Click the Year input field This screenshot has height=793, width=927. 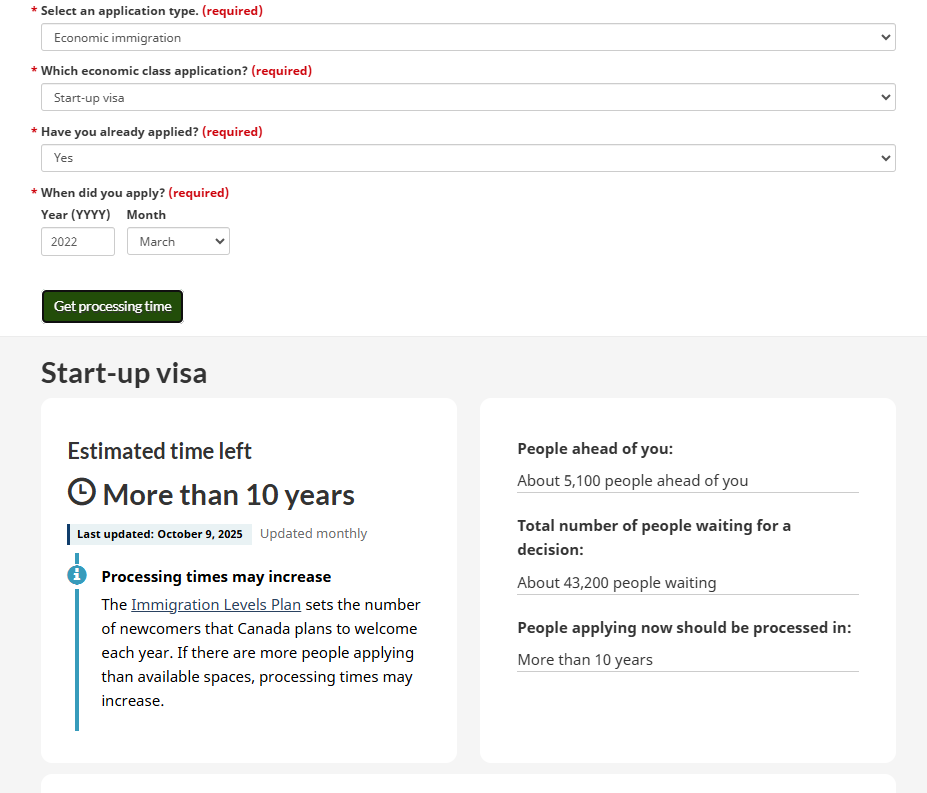[x=78, y=241]
